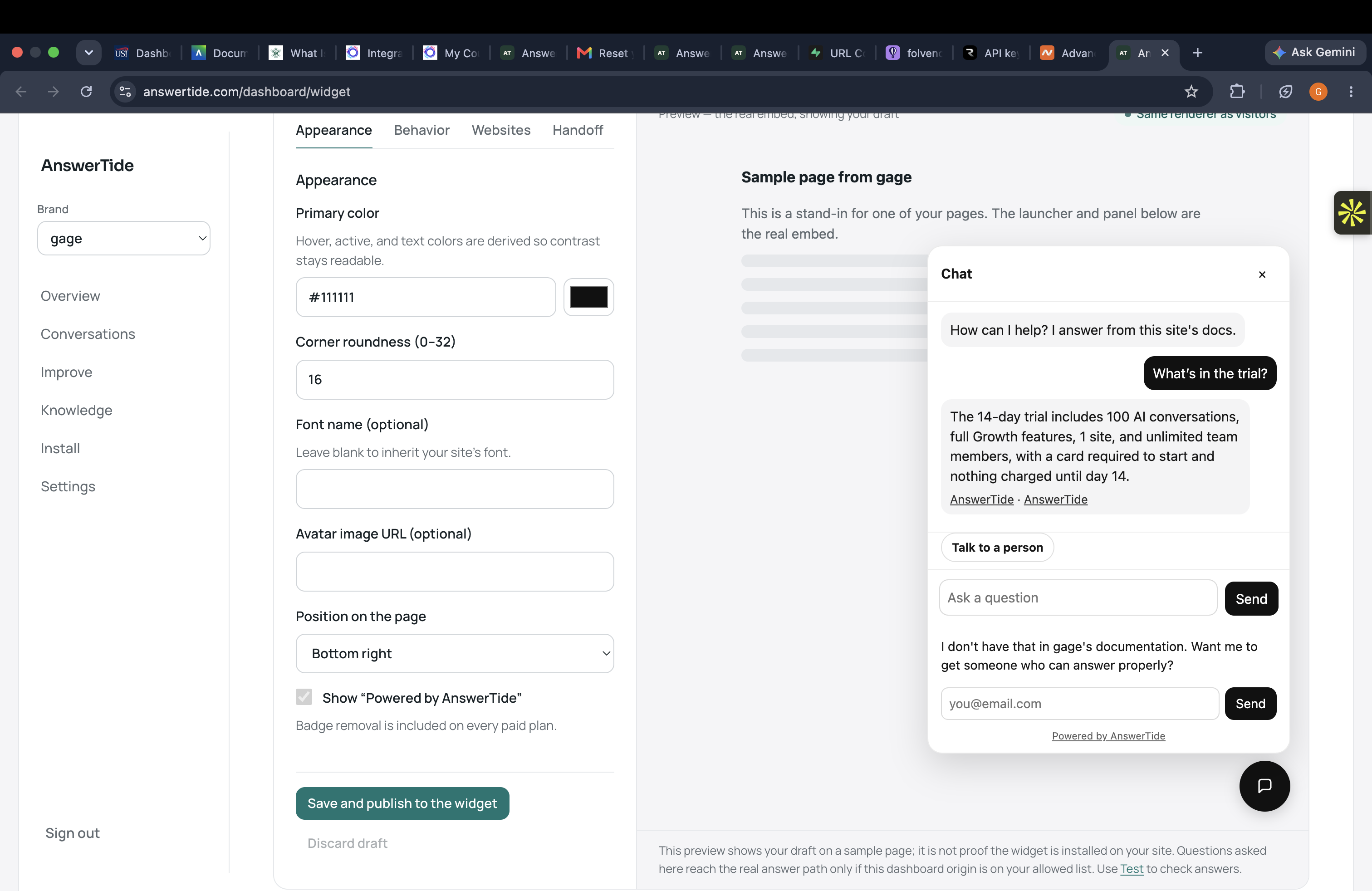The height and width of the screenshot is (891, 1372).
Task: Switch to the API key browser tab
Action: pos(991,53)
